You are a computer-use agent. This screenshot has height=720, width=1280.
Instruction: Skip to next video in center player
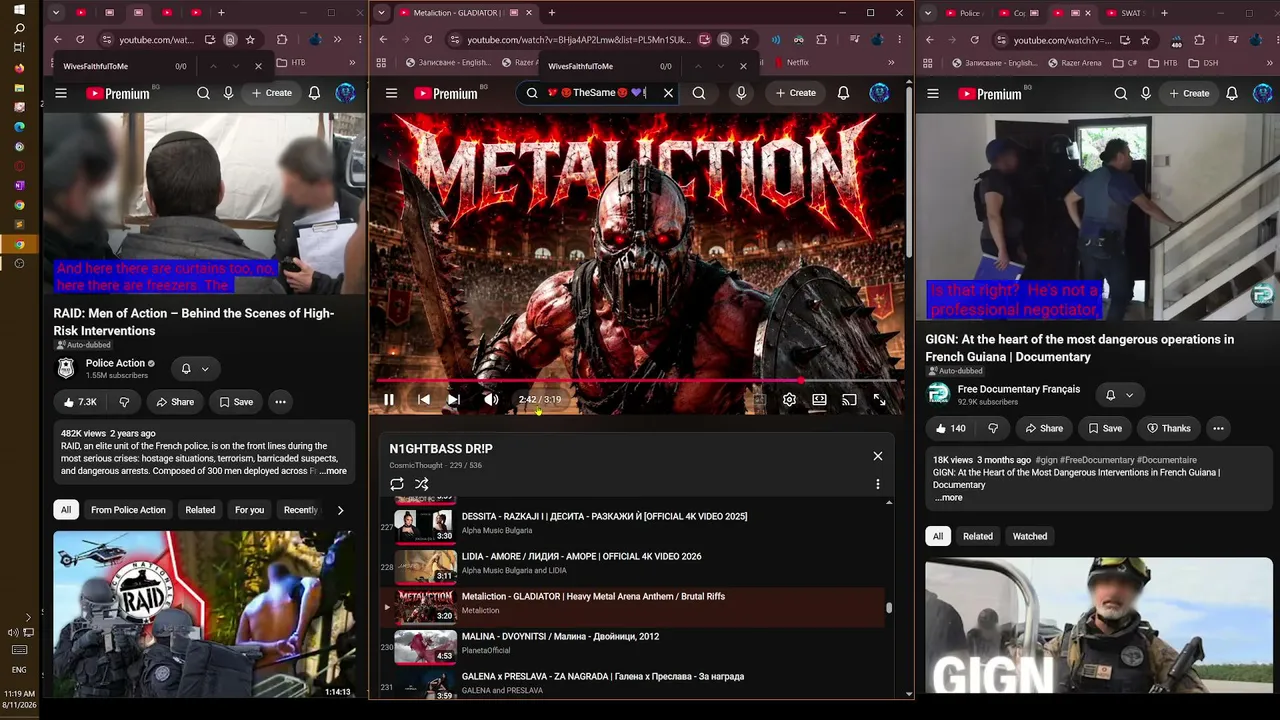(x=453, y=400)
